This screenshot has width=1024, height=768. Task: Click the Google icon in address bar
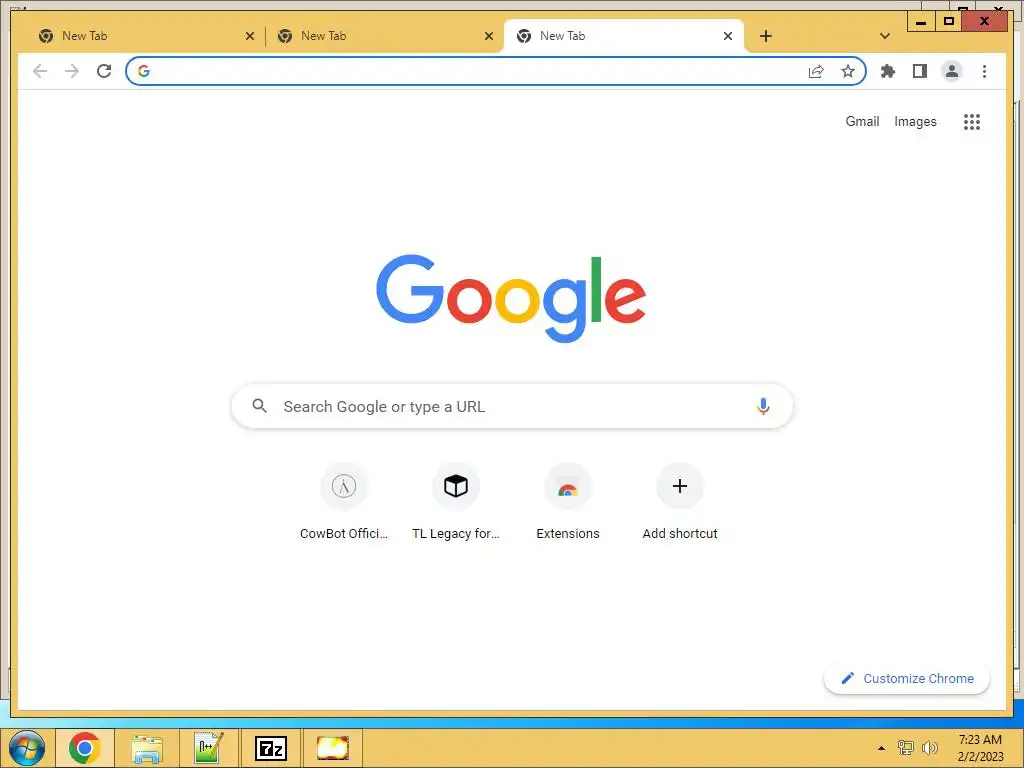pyautogui.click(x=144, y=71)
